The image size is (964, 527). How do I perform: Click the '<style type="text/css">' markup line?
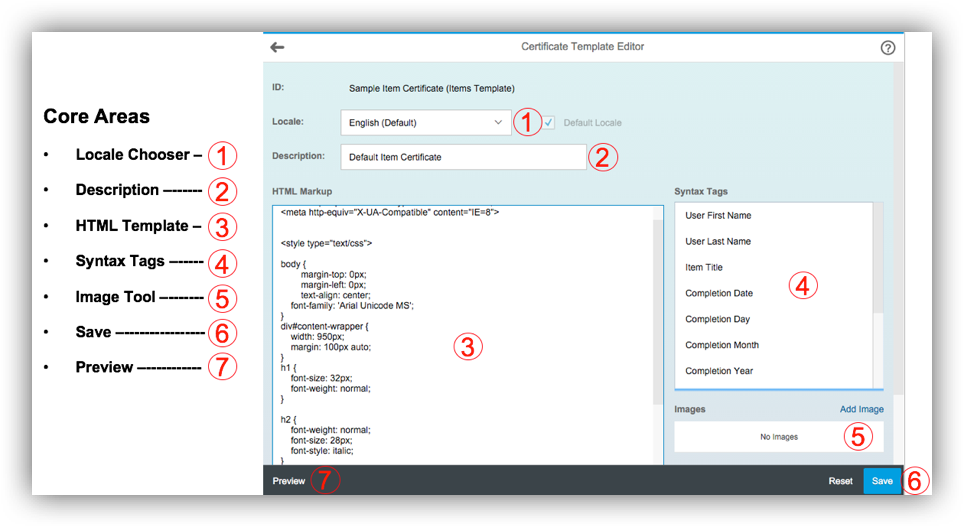(x=326, y=243)
